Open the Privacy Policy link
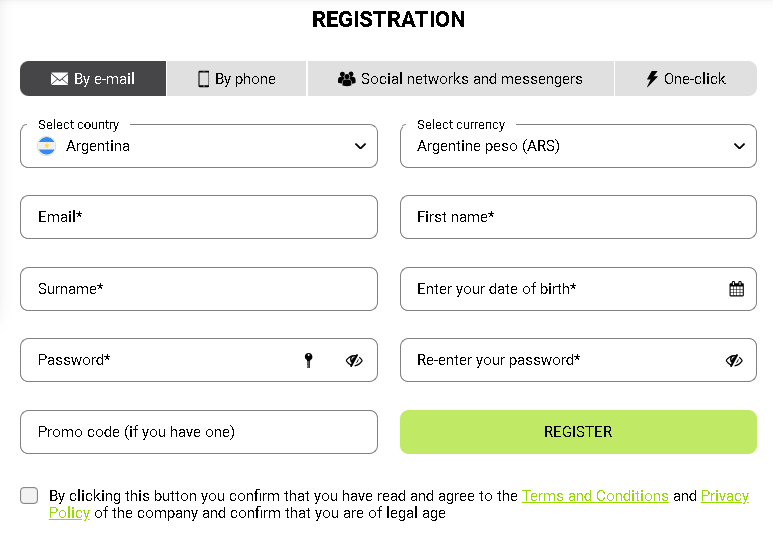 coord(724,497)
